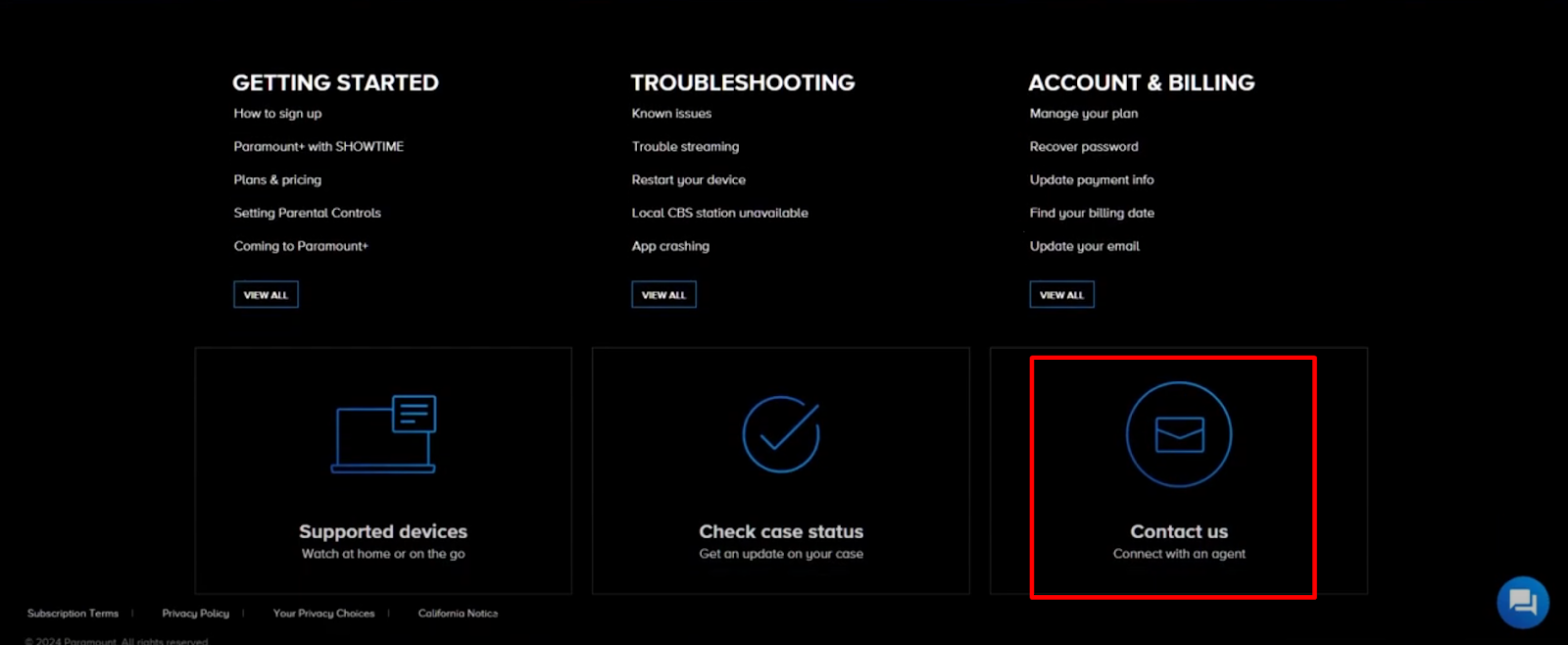Open Setting Parental Controls help

click(x=307, y=213)
